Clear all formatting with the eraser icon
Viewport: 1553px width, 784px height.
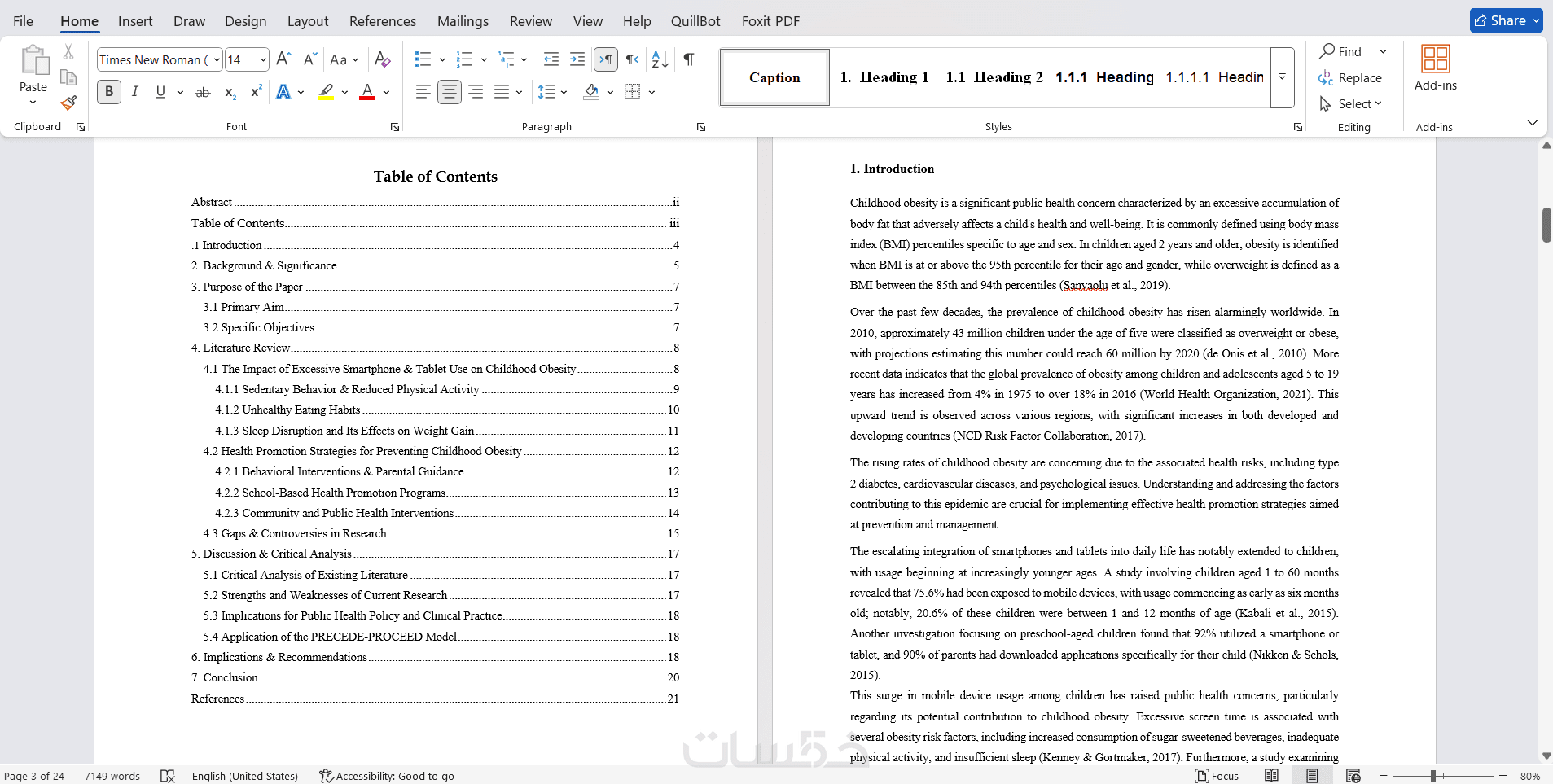pyautogui.click(x=382, y=59)
